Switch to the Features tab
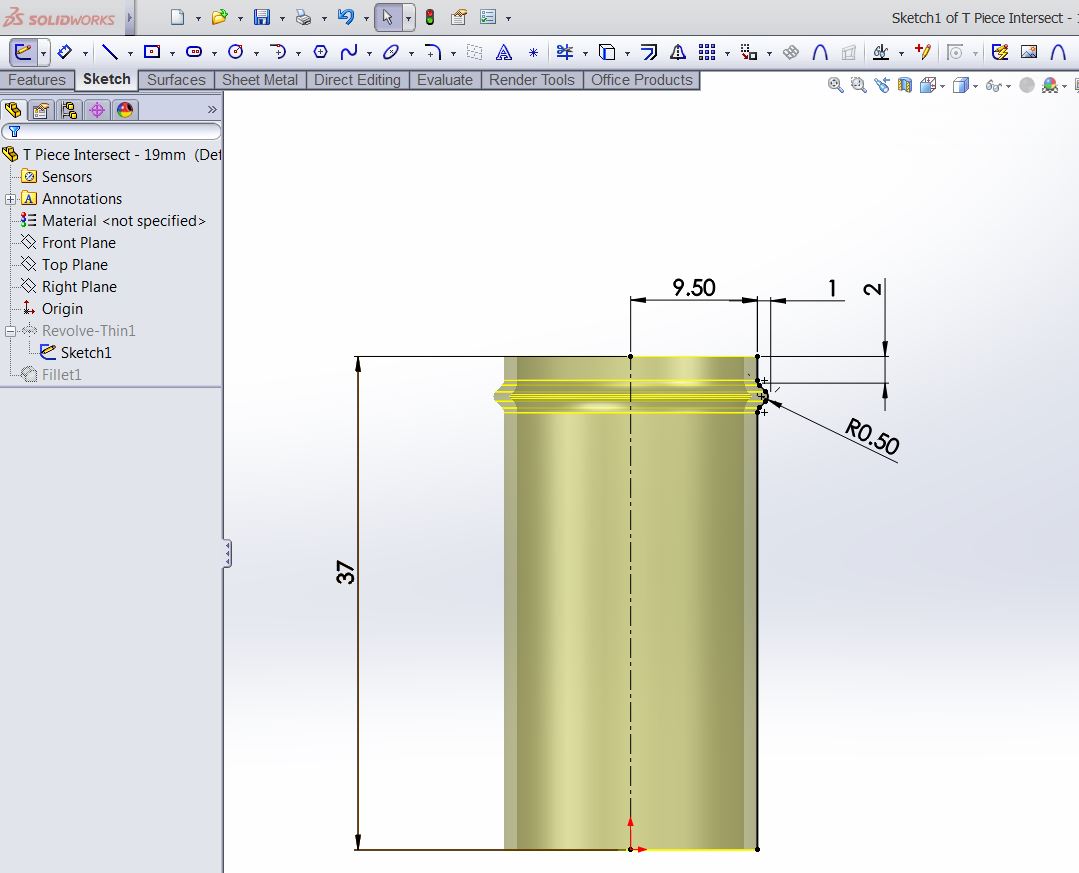Image resolution: width=1079 pixels, height=873 pixels. (37, 80)
